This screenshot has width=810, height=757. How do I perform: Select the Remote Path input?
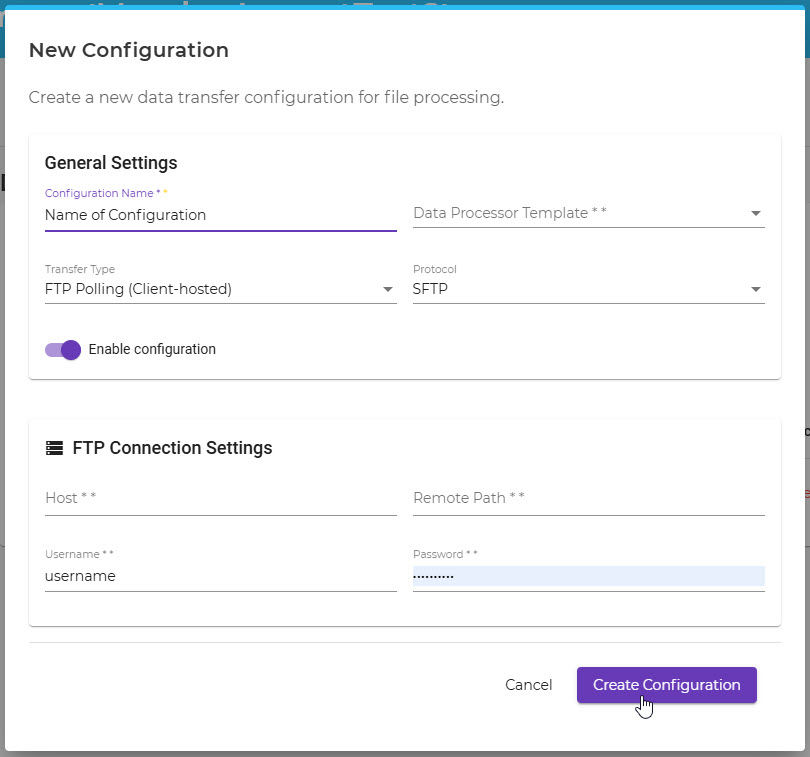588,498
